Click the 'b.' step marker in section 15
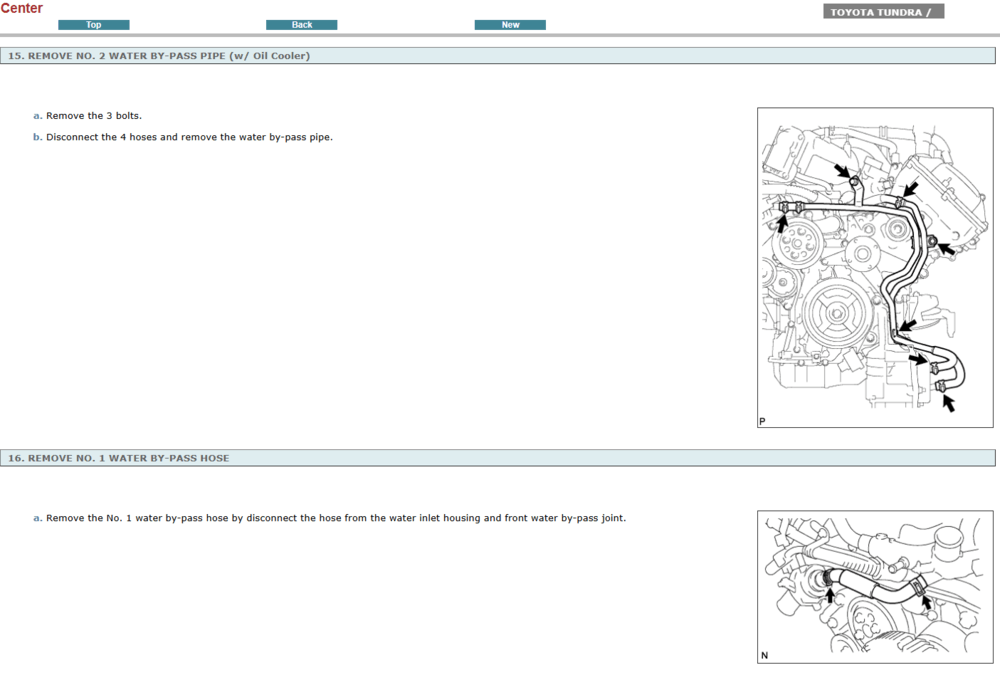This screenshot has width=1000, height=675. [38, 137]
